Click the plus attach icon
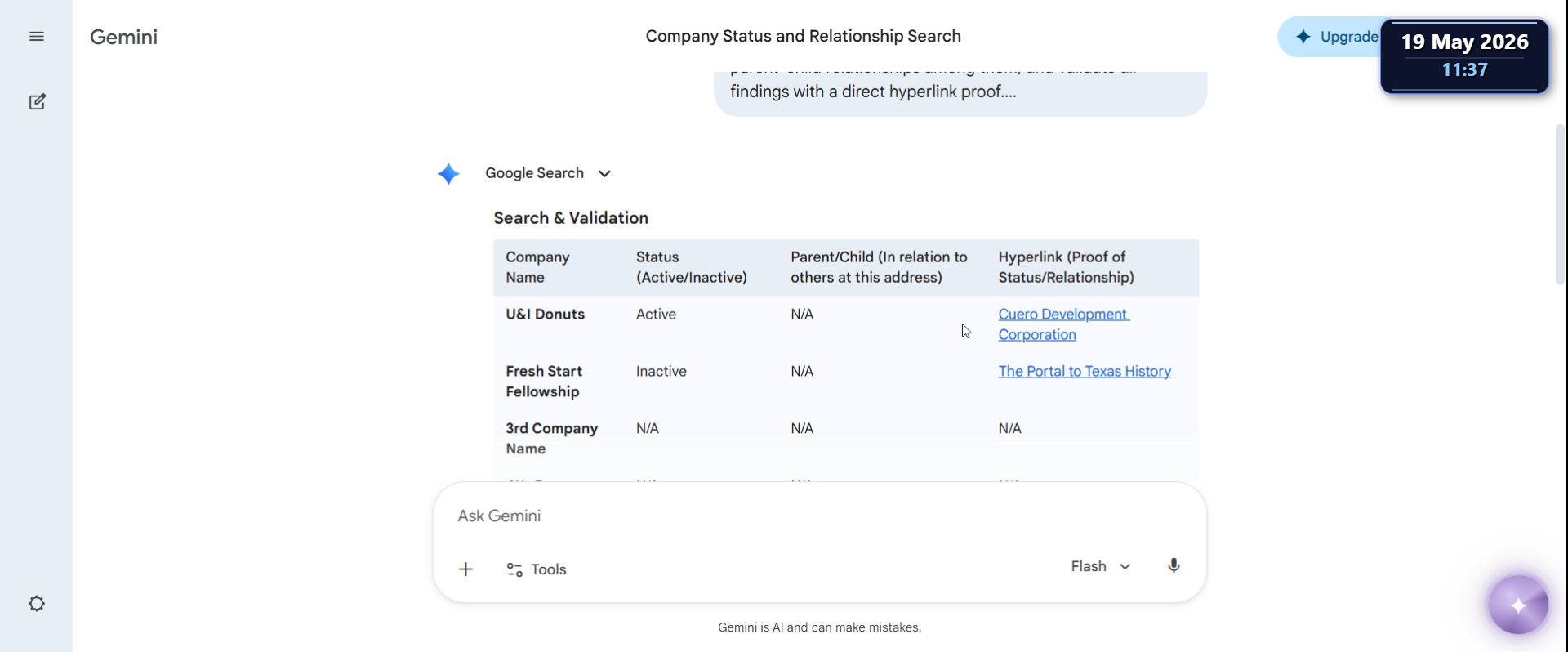This screenshot has height=652, width=1568. [x=465, y=569]
